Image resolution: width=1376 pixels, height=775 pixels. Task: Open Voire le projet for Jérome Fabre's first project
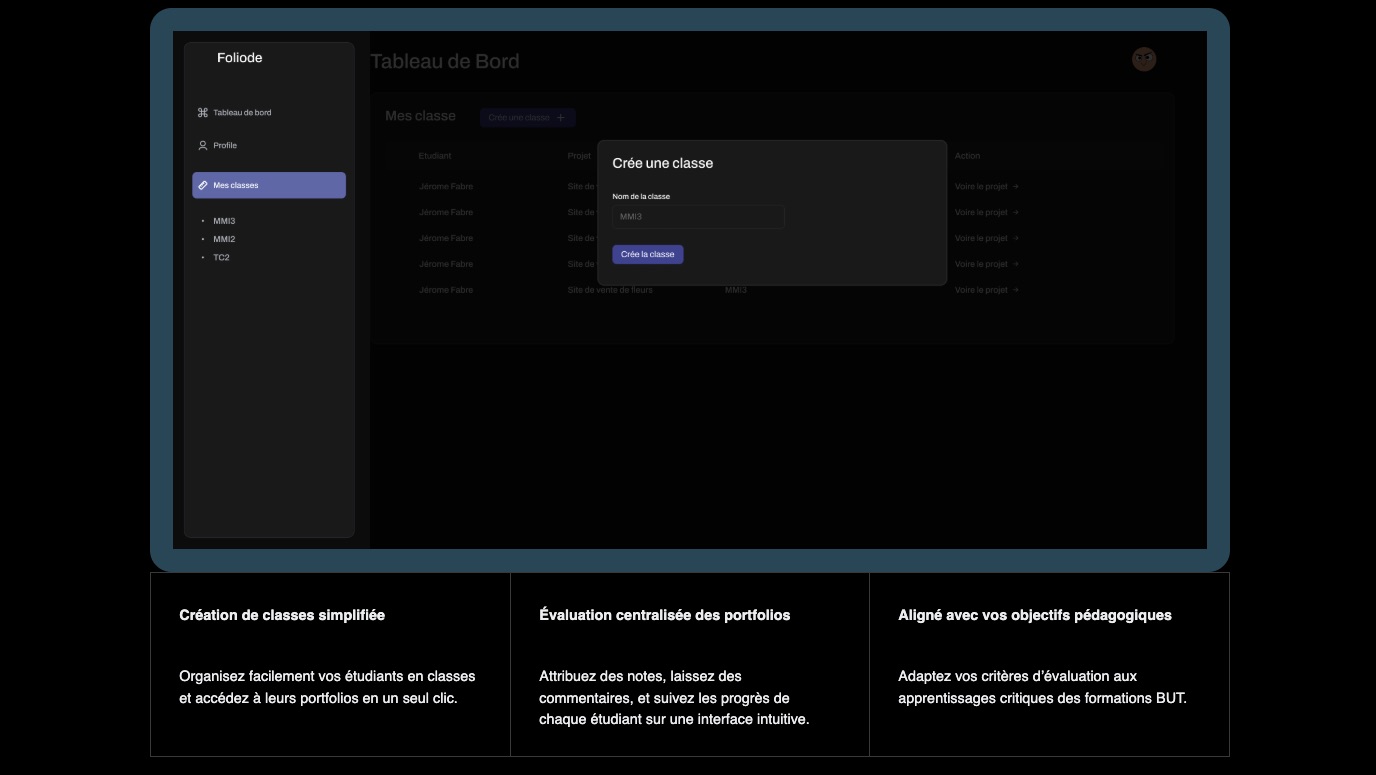[981, 186]
